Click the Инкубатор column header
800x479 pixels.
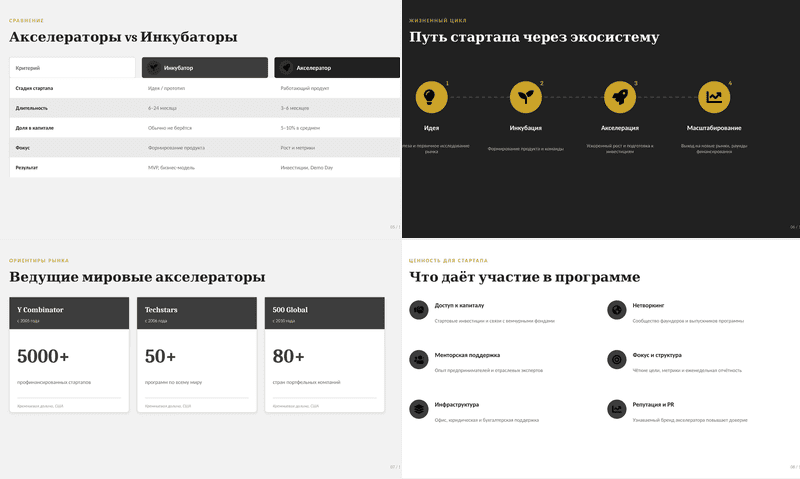[x=205, y=68]
